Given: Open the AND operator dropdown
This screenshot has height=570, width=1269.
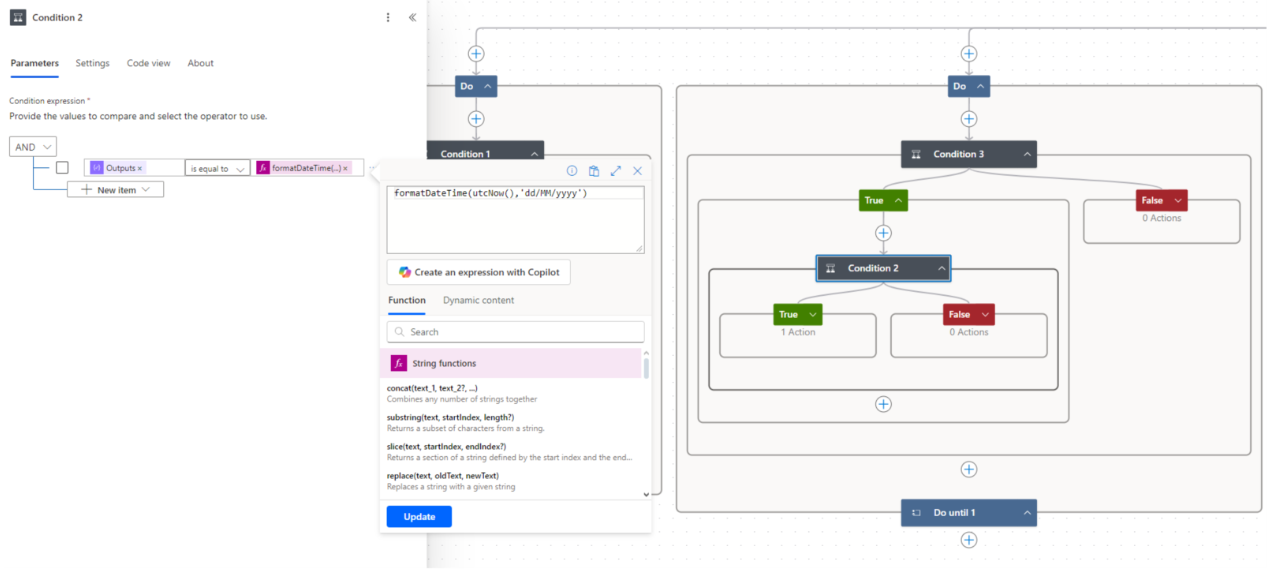Looking at the screenshot, I should point(33,147).
